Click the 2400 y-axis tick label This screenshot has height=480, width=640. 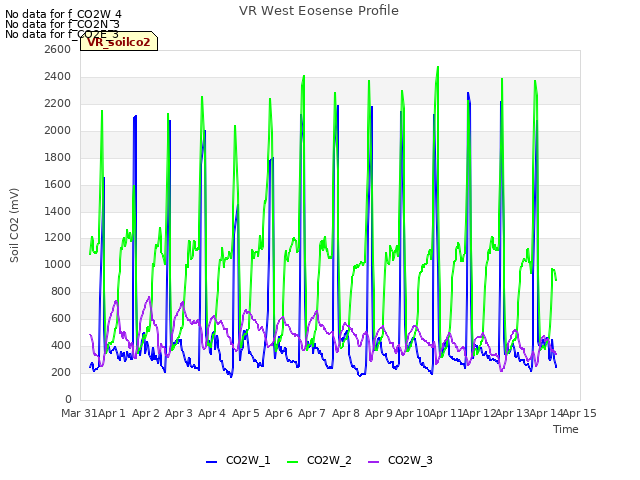(58, 76)
